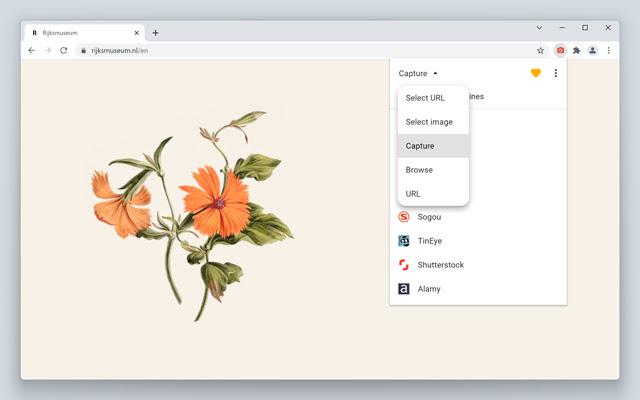Viewport: 640px width, 400px height.
Task: Click the rijksmuseum.nl address bar
Action: tap(300, 50)
